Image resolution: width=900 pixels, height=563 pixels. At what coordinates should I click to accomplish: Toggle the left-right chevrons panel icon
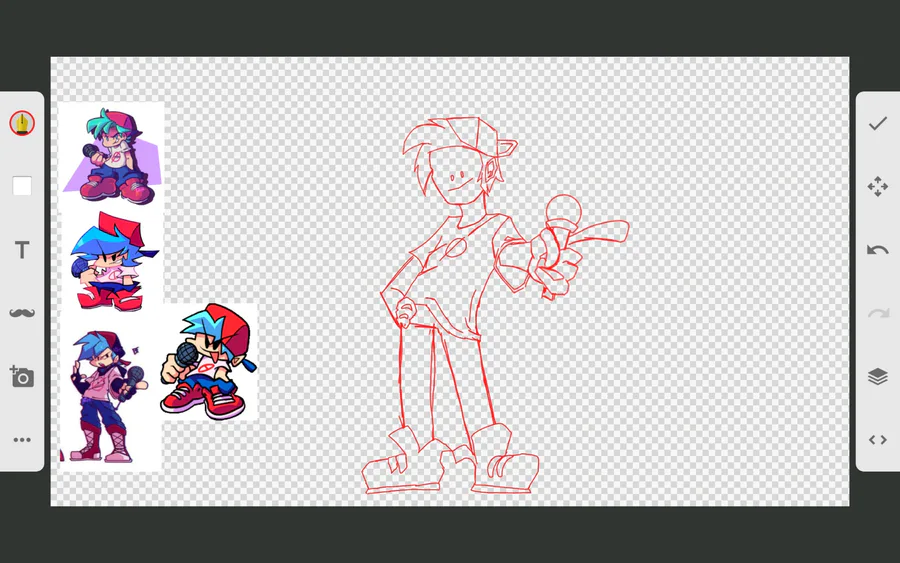[878, 440]
